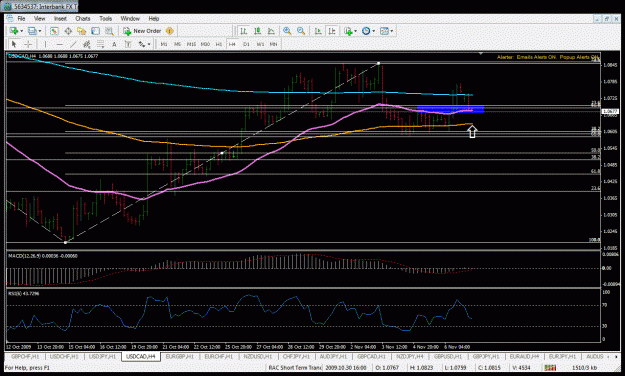The width and height of the screenshot is (625, 376).
Task: Switch chart to bar chart icon
Action: coord(243,31)
